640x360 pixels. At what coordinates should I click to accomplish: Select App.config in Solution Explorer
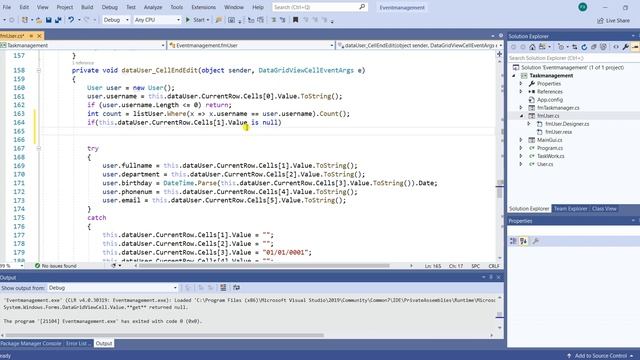549,100
